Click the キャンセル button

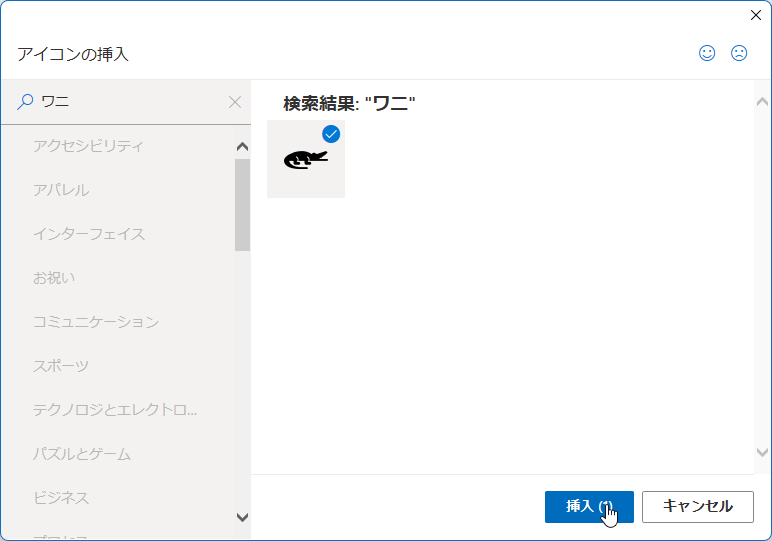coord(697,506)
